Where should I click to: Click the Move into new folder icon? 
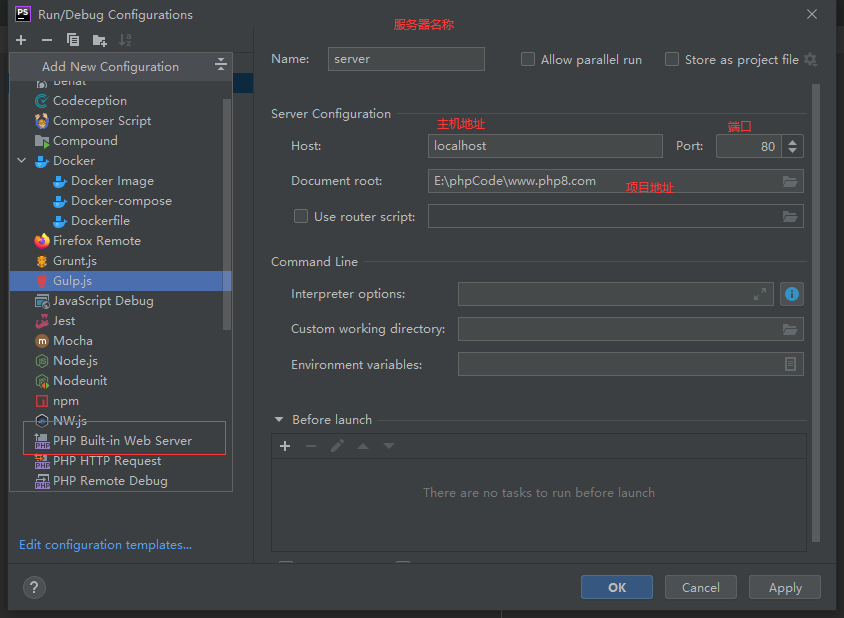99,40
